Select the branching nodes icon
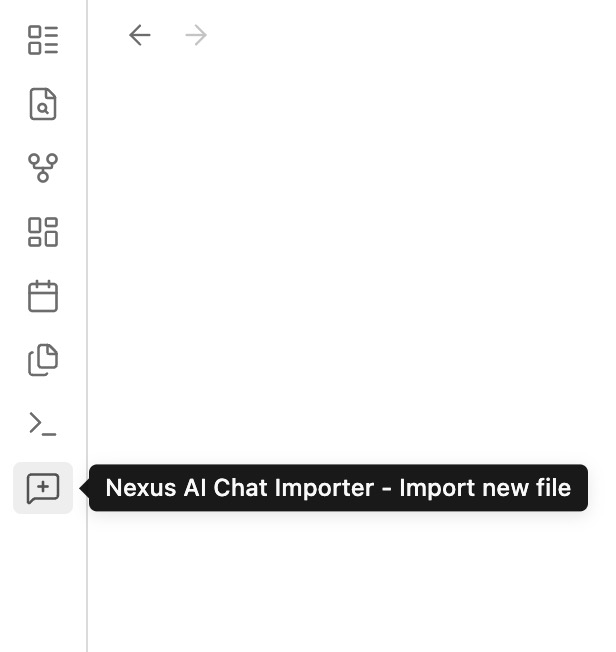 pyautogui.click(x=43, y=168)
